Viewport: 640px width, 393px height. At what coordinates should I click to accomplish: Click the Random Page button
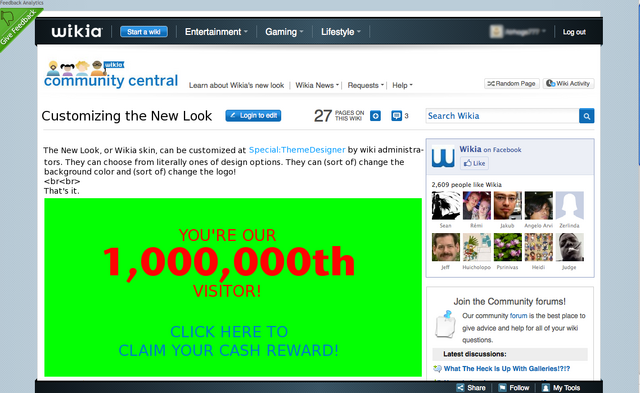coord(512,84)
